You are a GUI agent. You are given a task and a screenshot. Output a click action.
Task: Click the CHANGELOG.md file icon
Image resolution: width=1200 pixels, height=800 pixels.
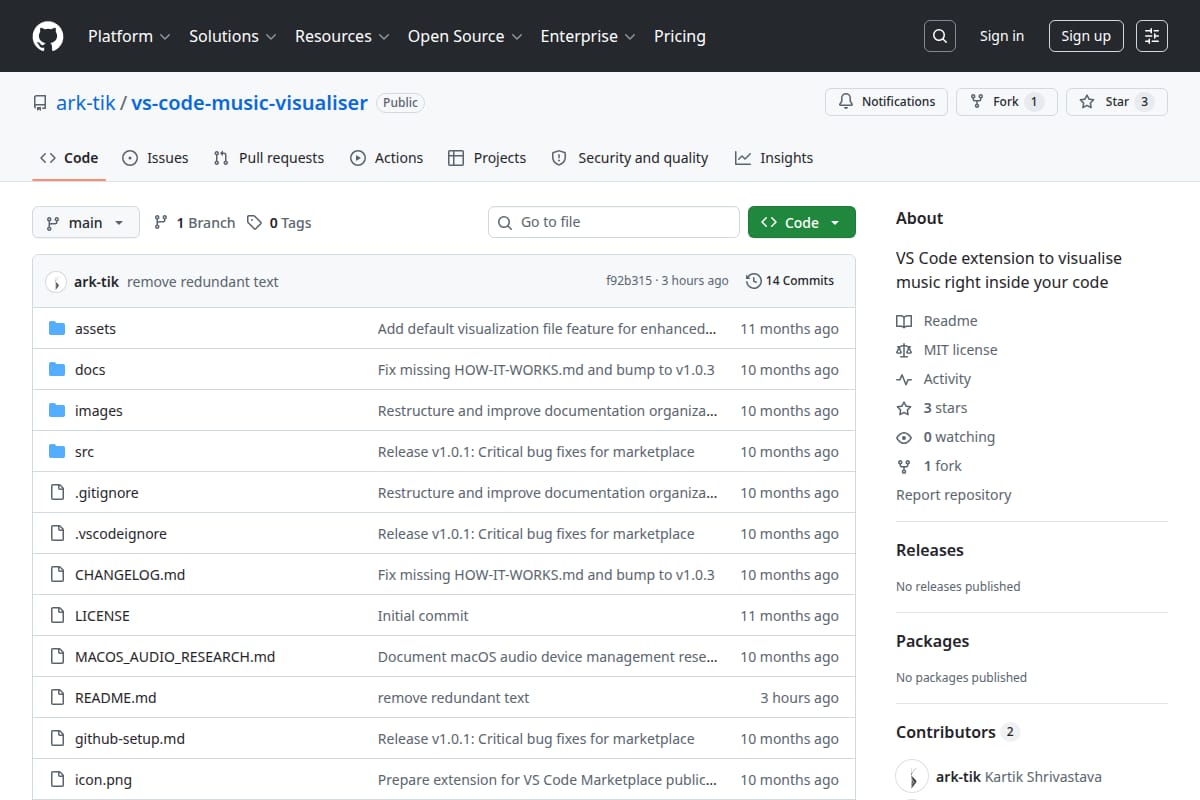point(57,575)
